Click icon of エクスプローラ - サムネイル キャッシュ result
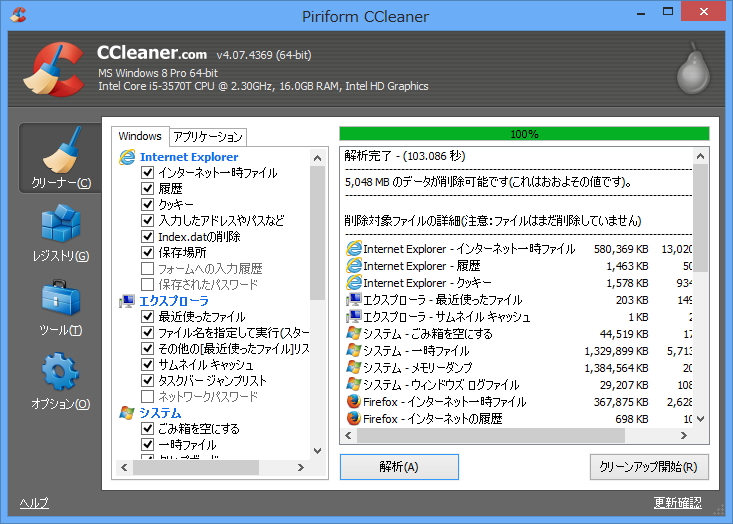733x524 pixels. coord(354,316)
